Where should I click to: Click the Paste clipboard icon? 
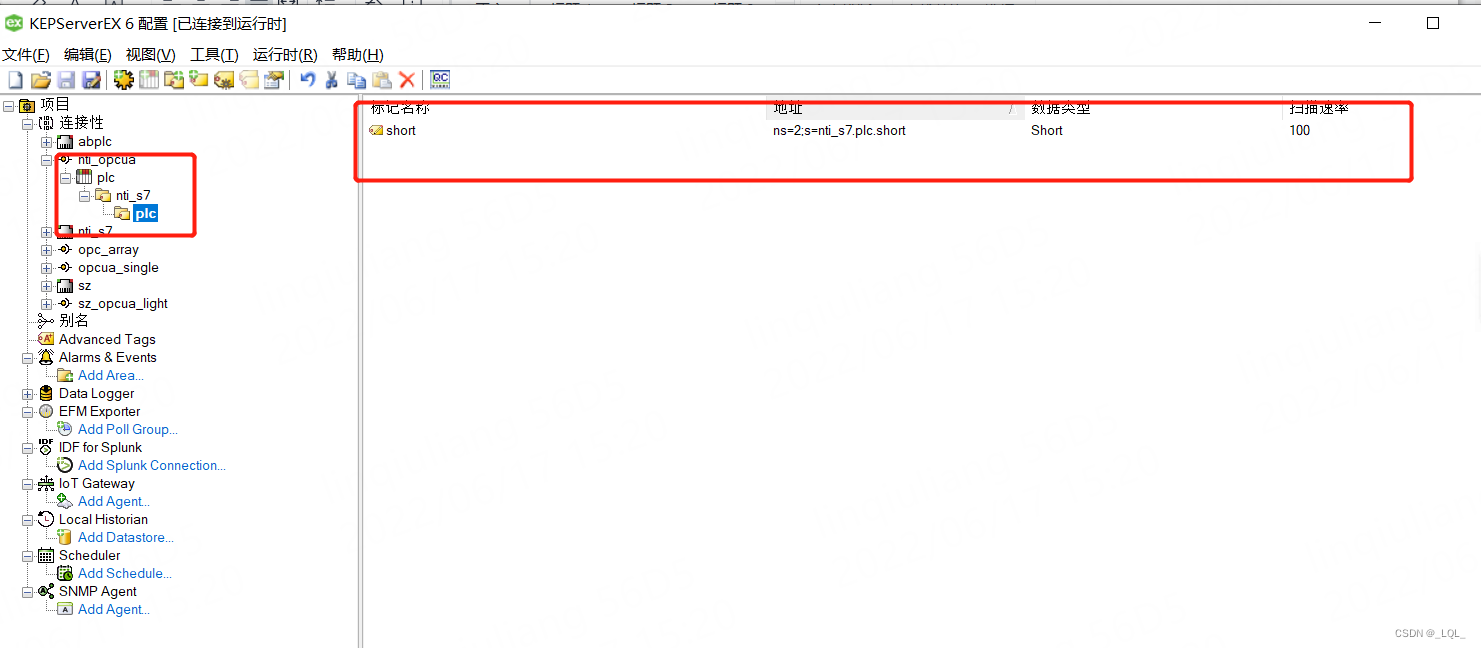(x=382, y=80)
